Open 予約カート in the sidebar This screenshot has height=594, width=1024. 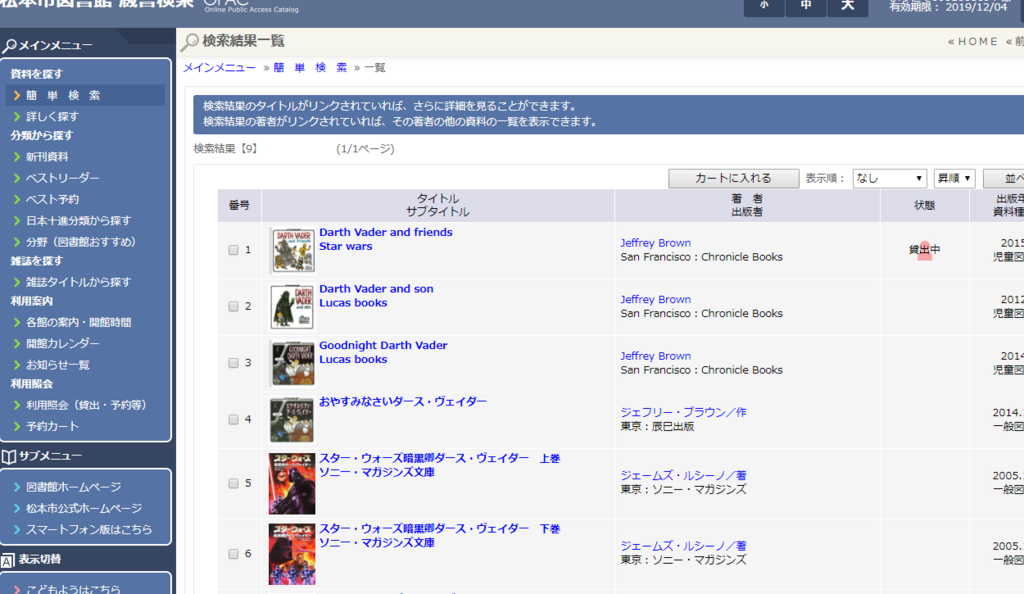52,426
